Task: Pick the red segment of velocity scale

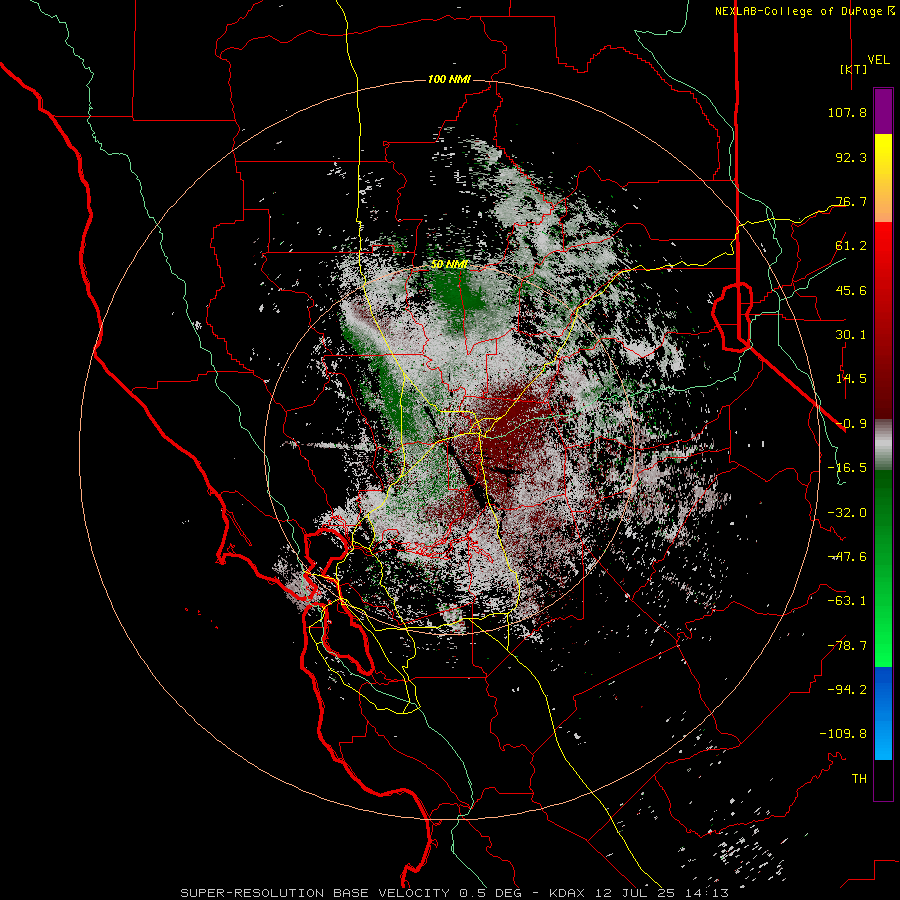Action: 883,320
